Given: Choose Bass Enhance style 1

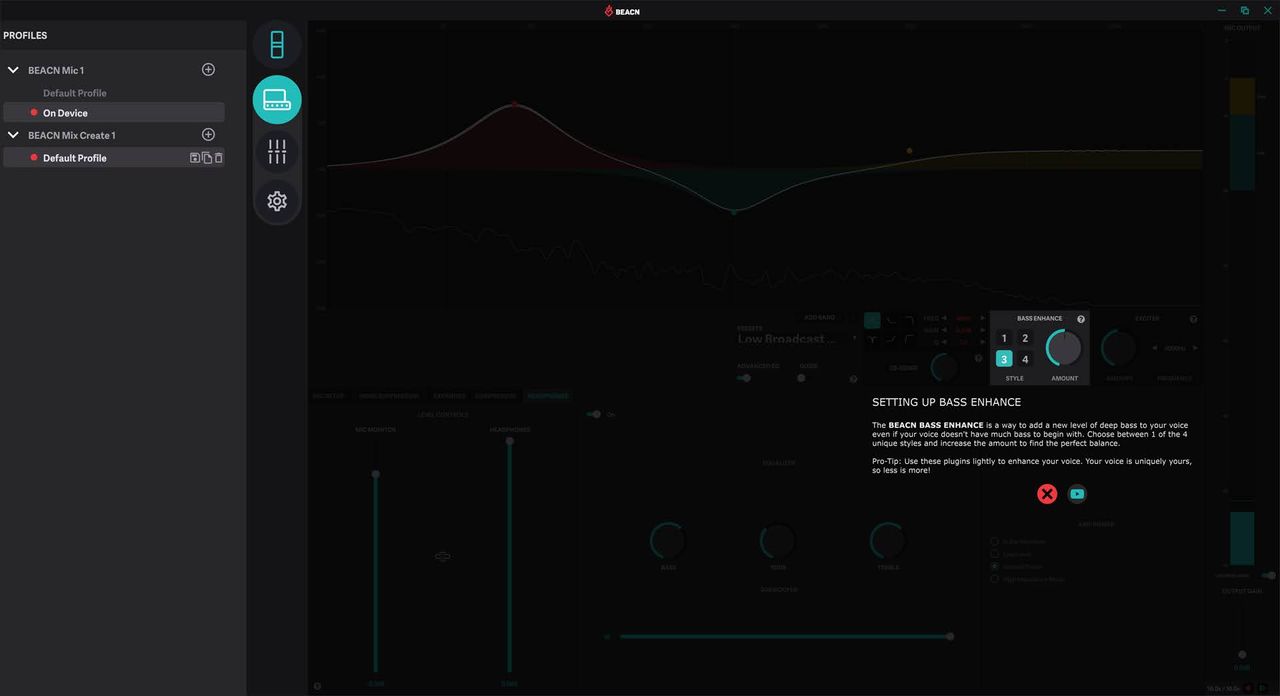Looking at the screenshot, I should (x=1005, y=339).
